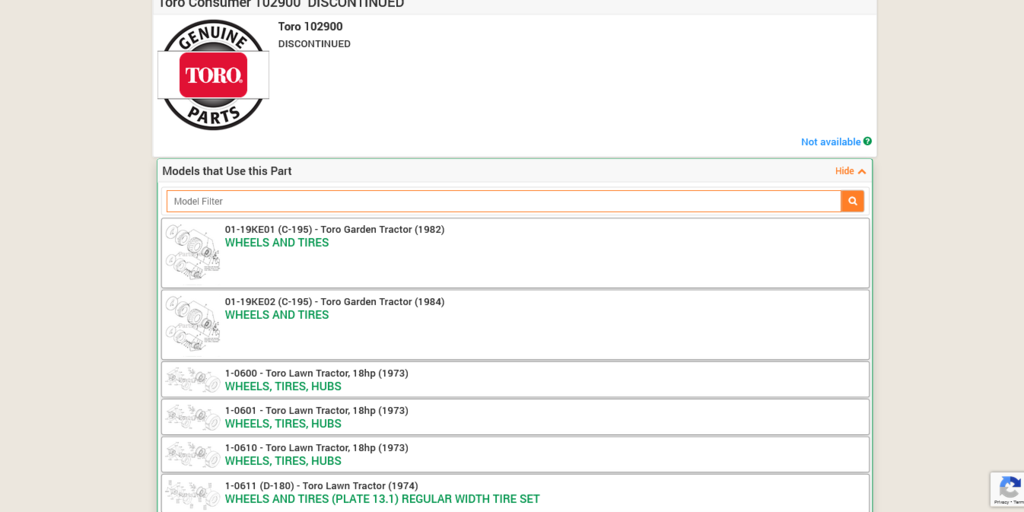1024x512 pixels.
Task: Click the orange search magnifier button
Action: [x=852, y=201]
